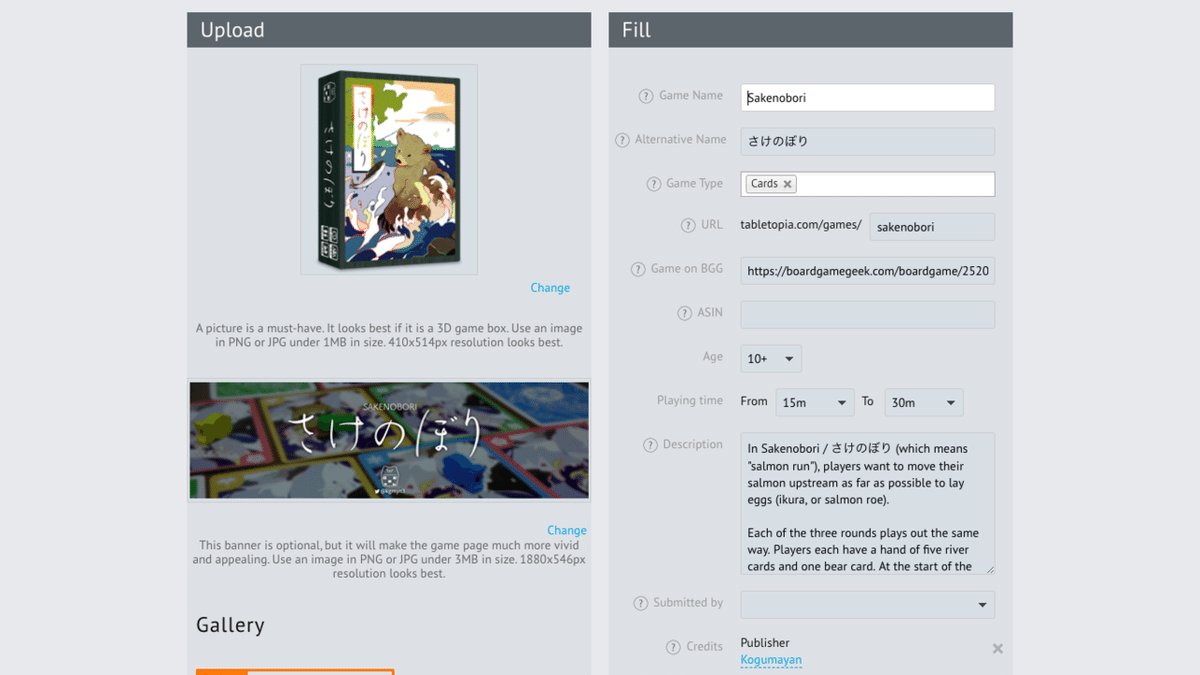Click the Upload panel header
The image size is (1200, 675).
(389, 30)
